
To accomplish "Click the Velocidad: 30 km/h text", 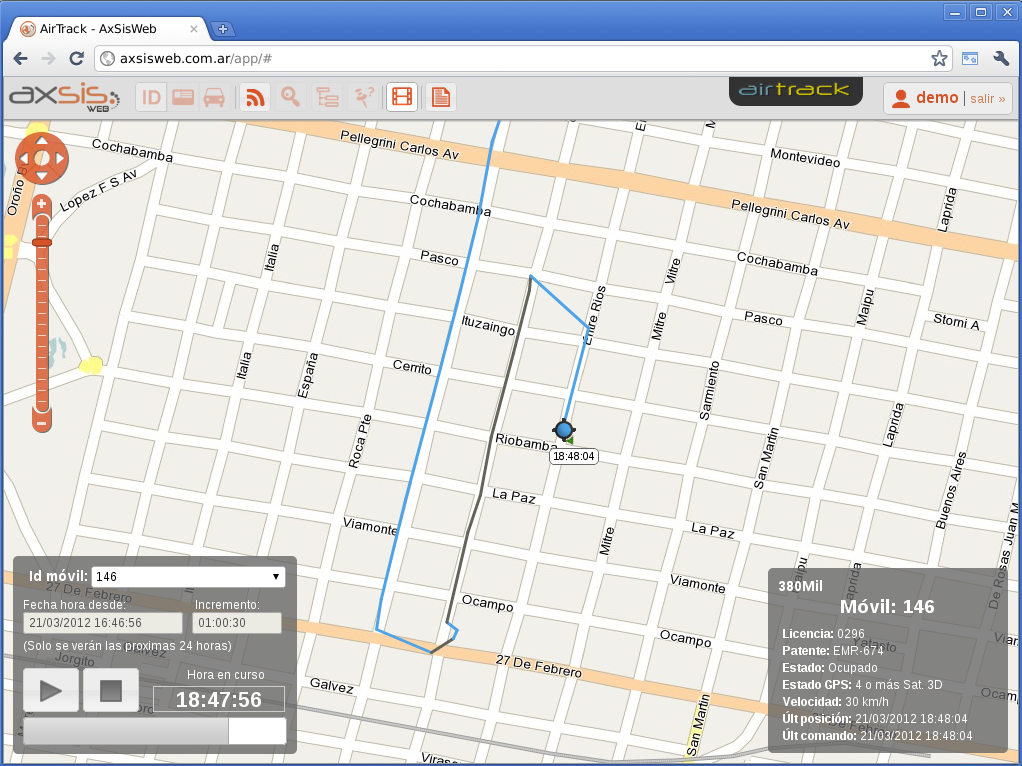I will coord(835,701).
